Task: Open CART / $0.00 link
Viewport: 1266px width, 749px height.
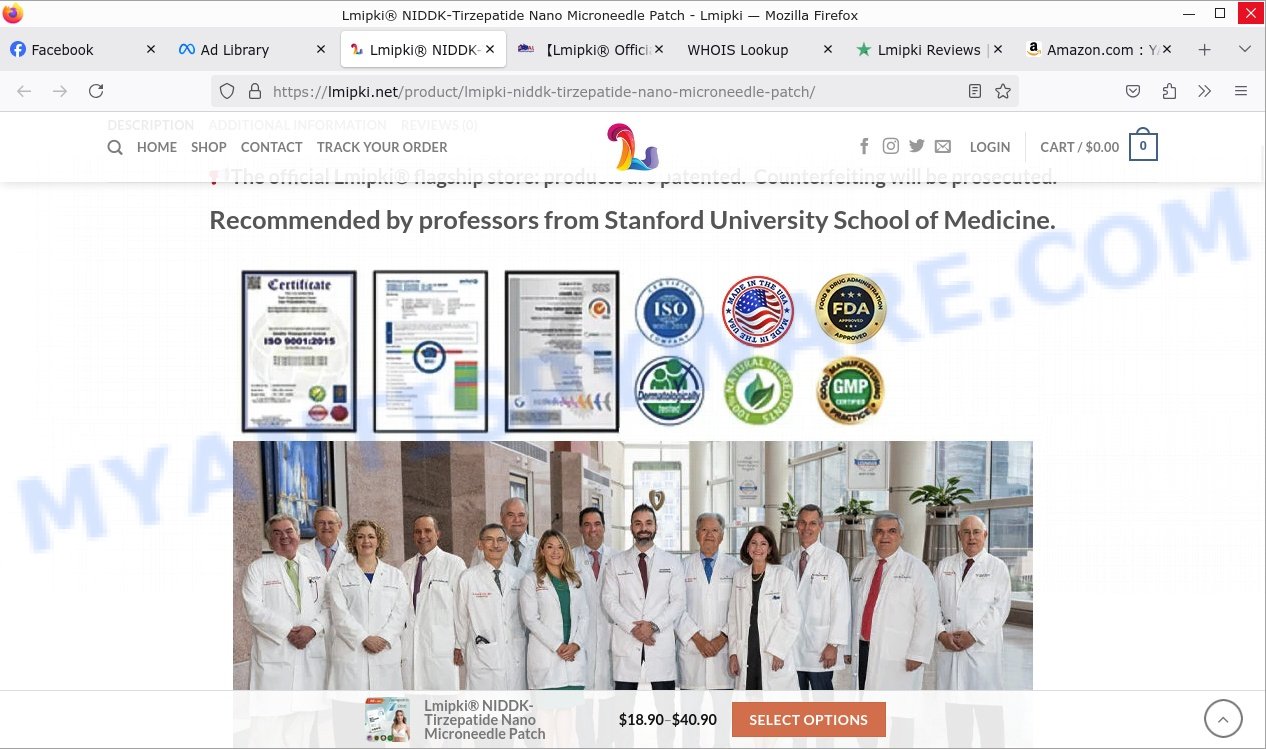Action: (x=1080, y=147)
